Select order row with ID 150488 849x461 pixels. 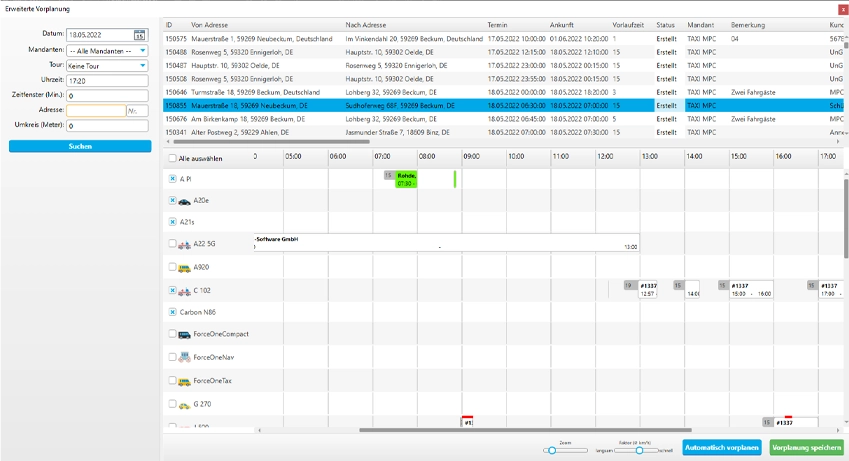coord(503,52)
